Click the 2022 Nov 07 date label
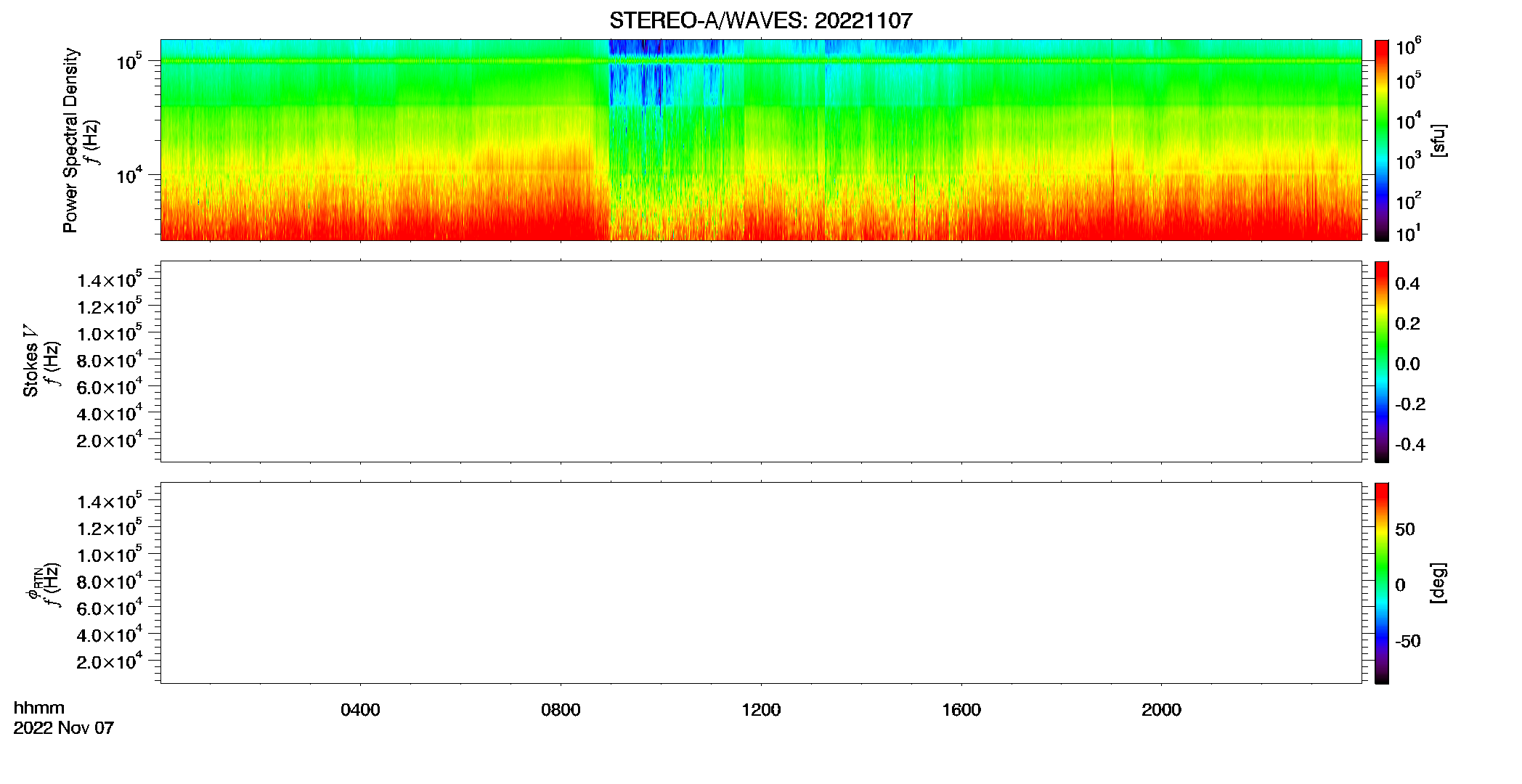This screenshot has height=784, width=1522. click(x=64, y=728)
